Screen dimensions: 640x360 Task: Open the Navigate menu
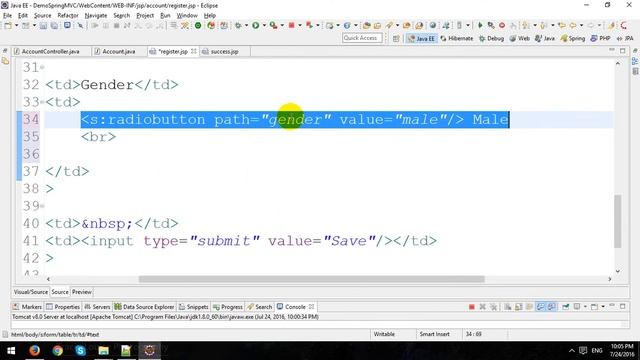96,16
